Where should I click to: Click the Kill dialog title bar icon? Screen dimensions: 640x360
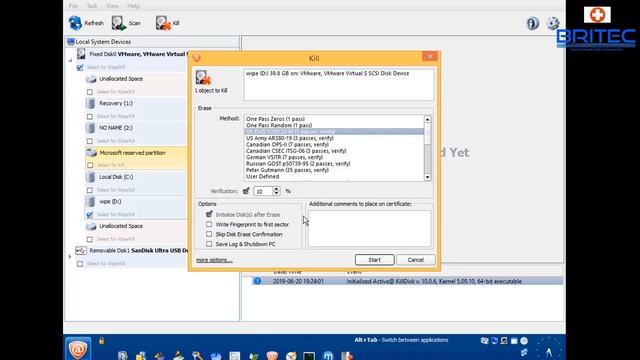pyautogui.click(x=197, y=58)
